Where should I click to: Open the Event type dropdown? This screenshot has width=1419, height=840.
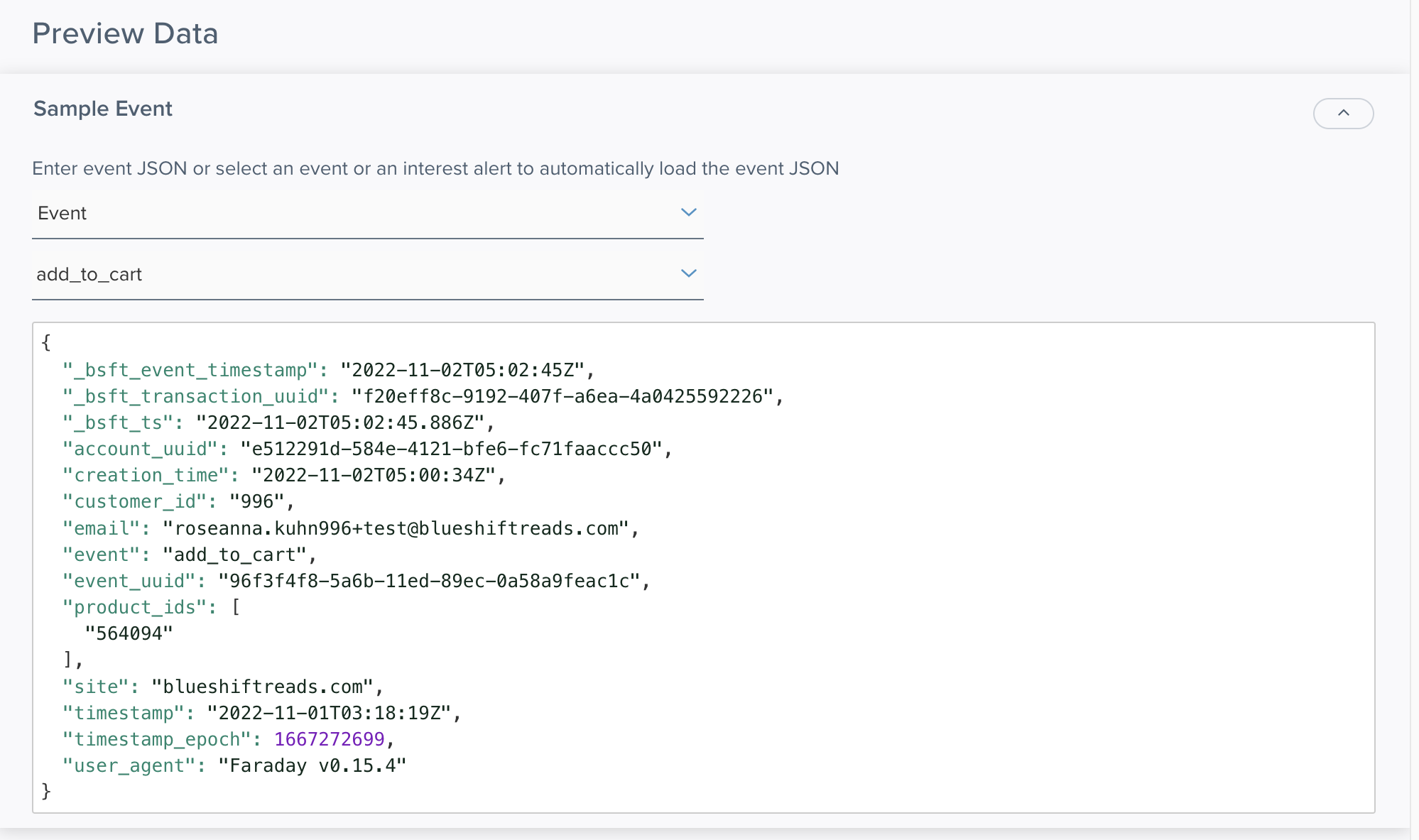368,214
